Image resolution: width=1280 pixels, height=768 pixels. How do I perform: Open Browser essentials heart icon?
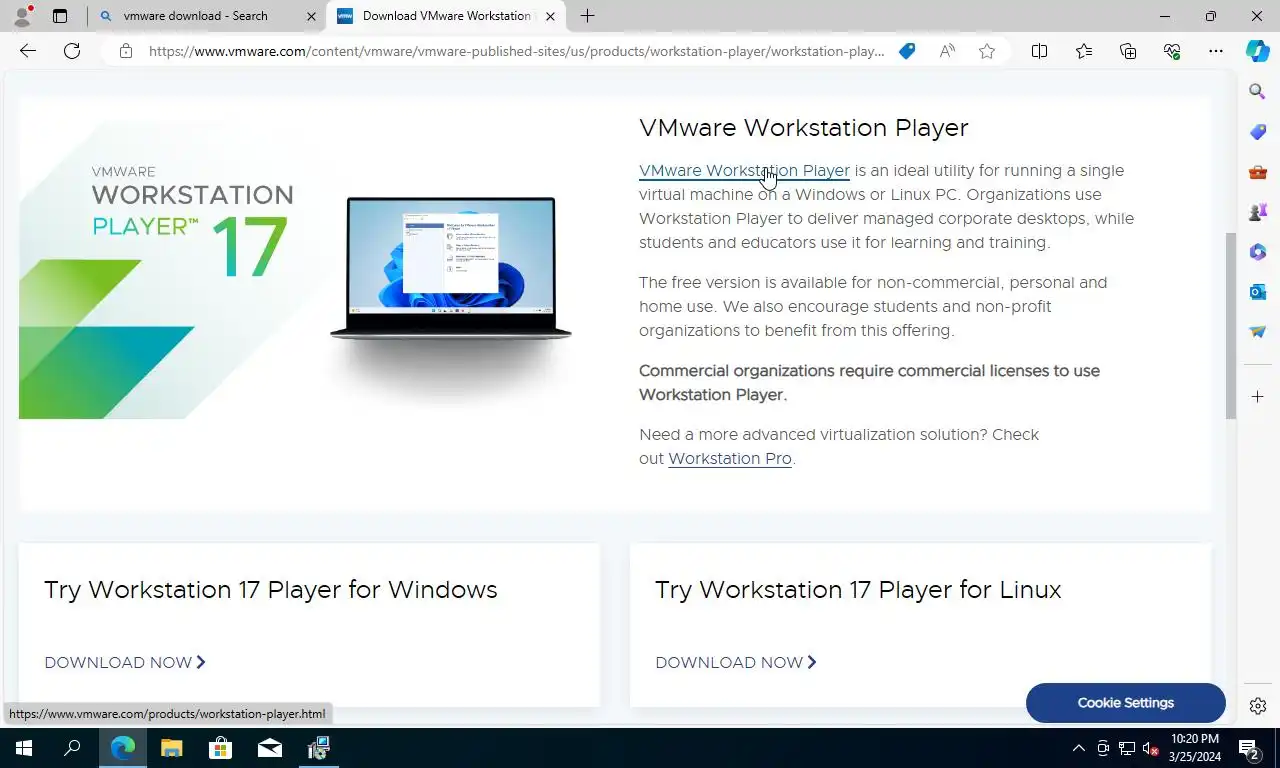1172,51
